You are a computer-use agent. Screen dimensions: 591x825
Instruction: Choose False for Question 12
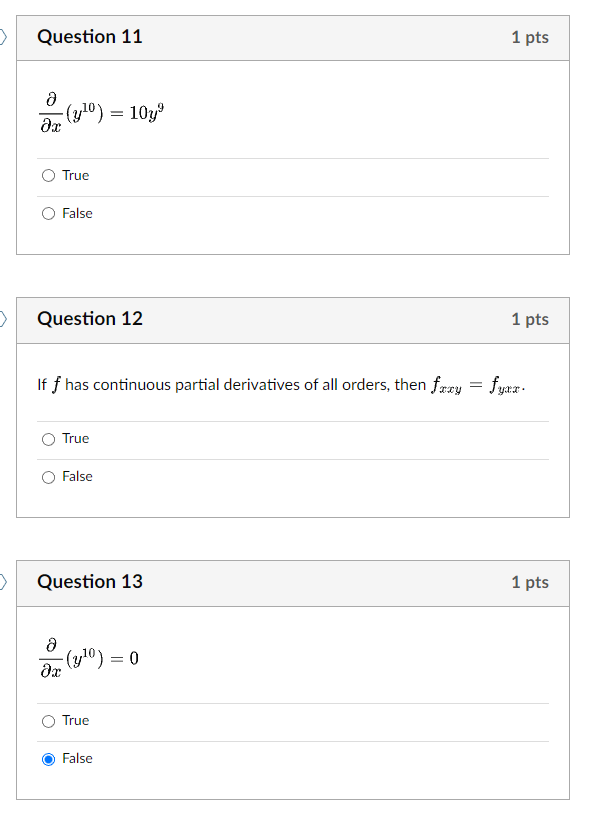coord(48,476)
